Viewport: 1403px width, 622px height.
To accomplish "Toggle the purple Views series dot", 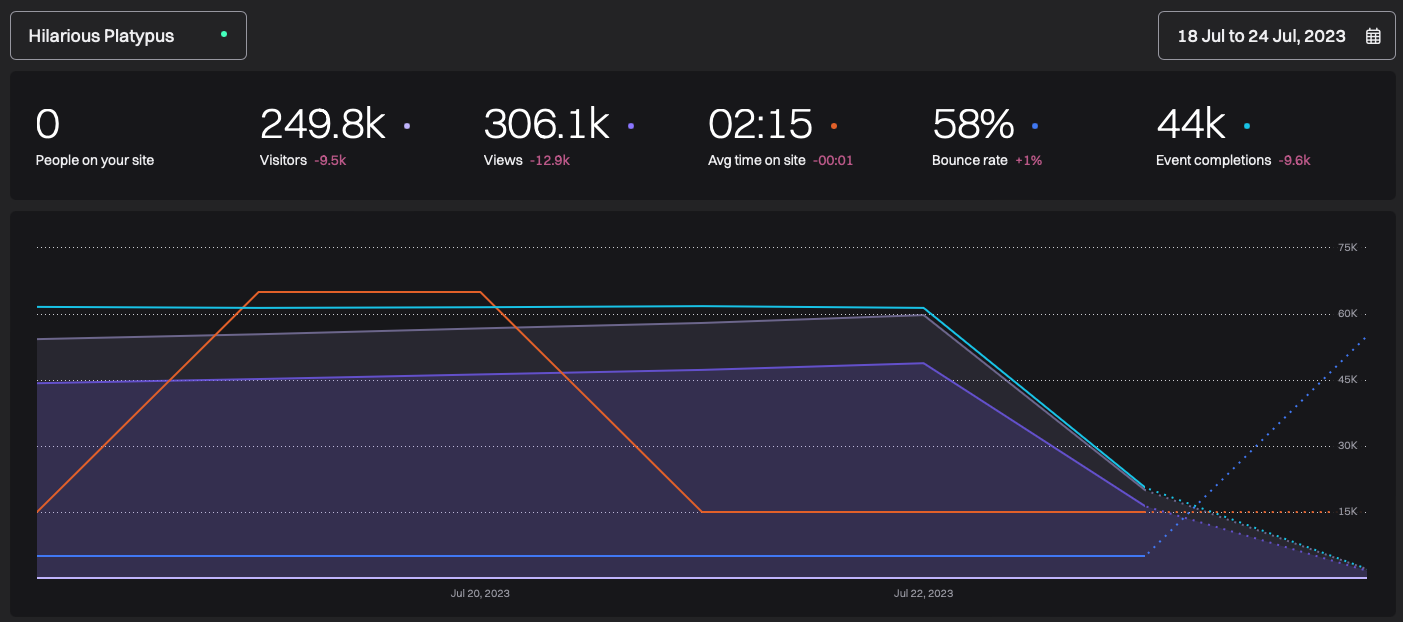I will (631, 127).
